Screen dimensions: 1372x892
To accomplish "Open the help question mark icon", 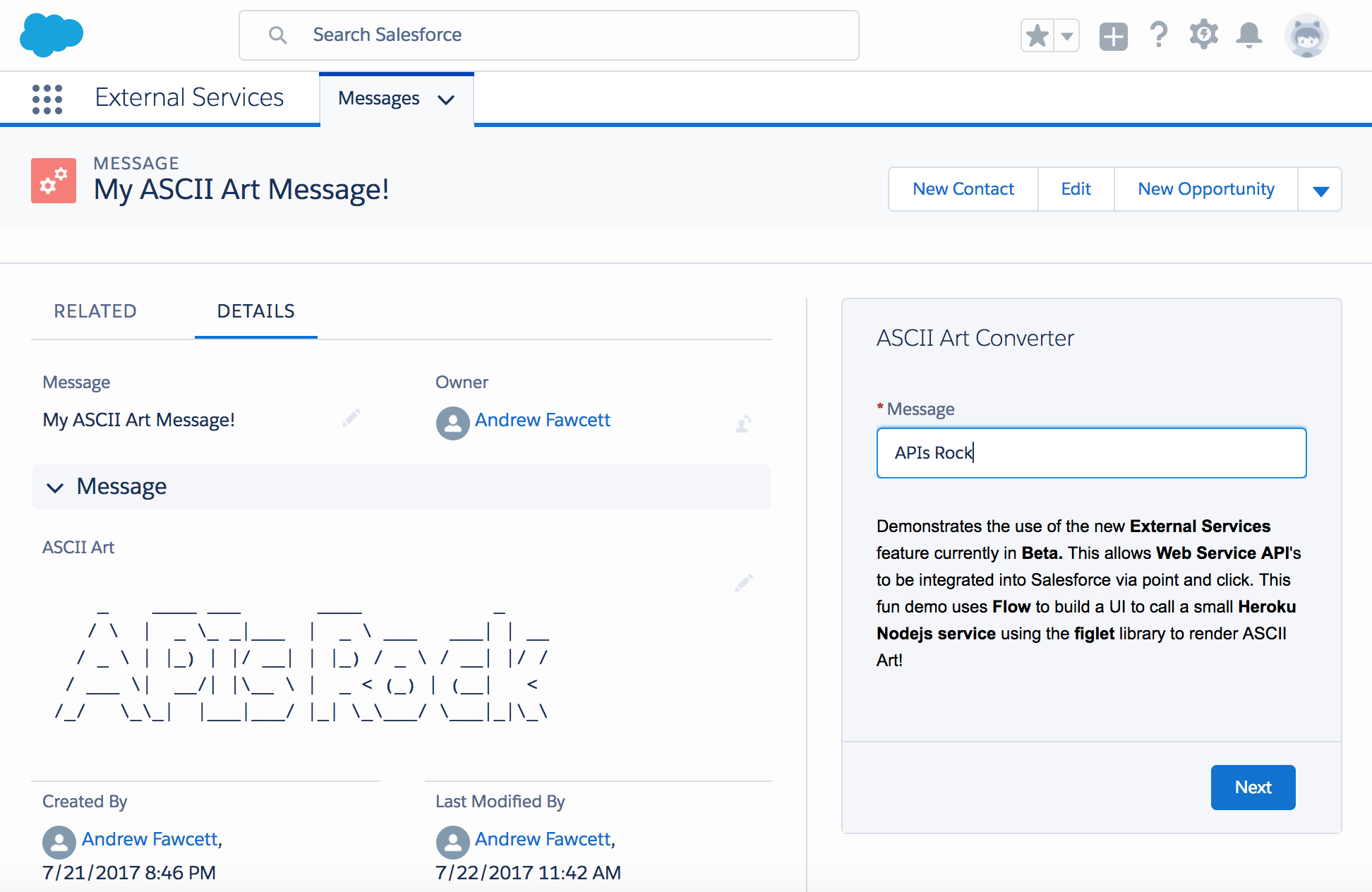I will click(x=1158, y=35).
